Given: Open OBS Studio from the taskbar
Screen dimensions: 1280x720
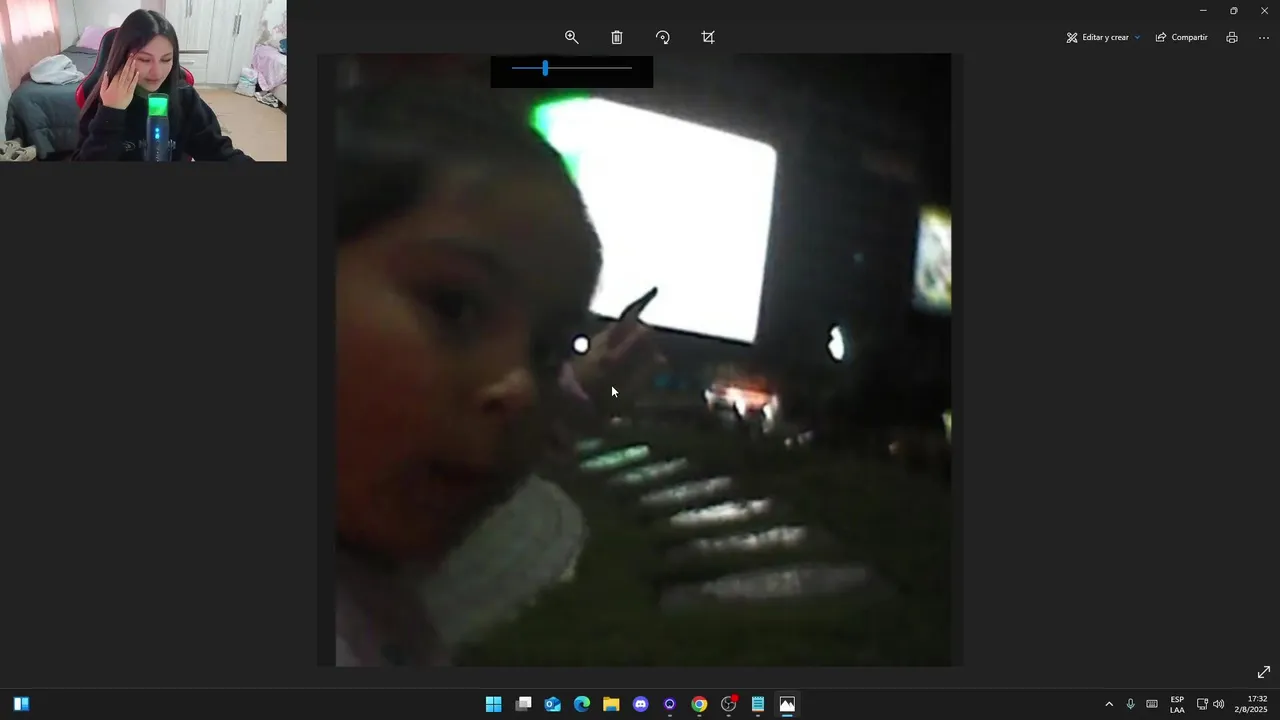Looking at the screenshot, I should coord(729,704).
